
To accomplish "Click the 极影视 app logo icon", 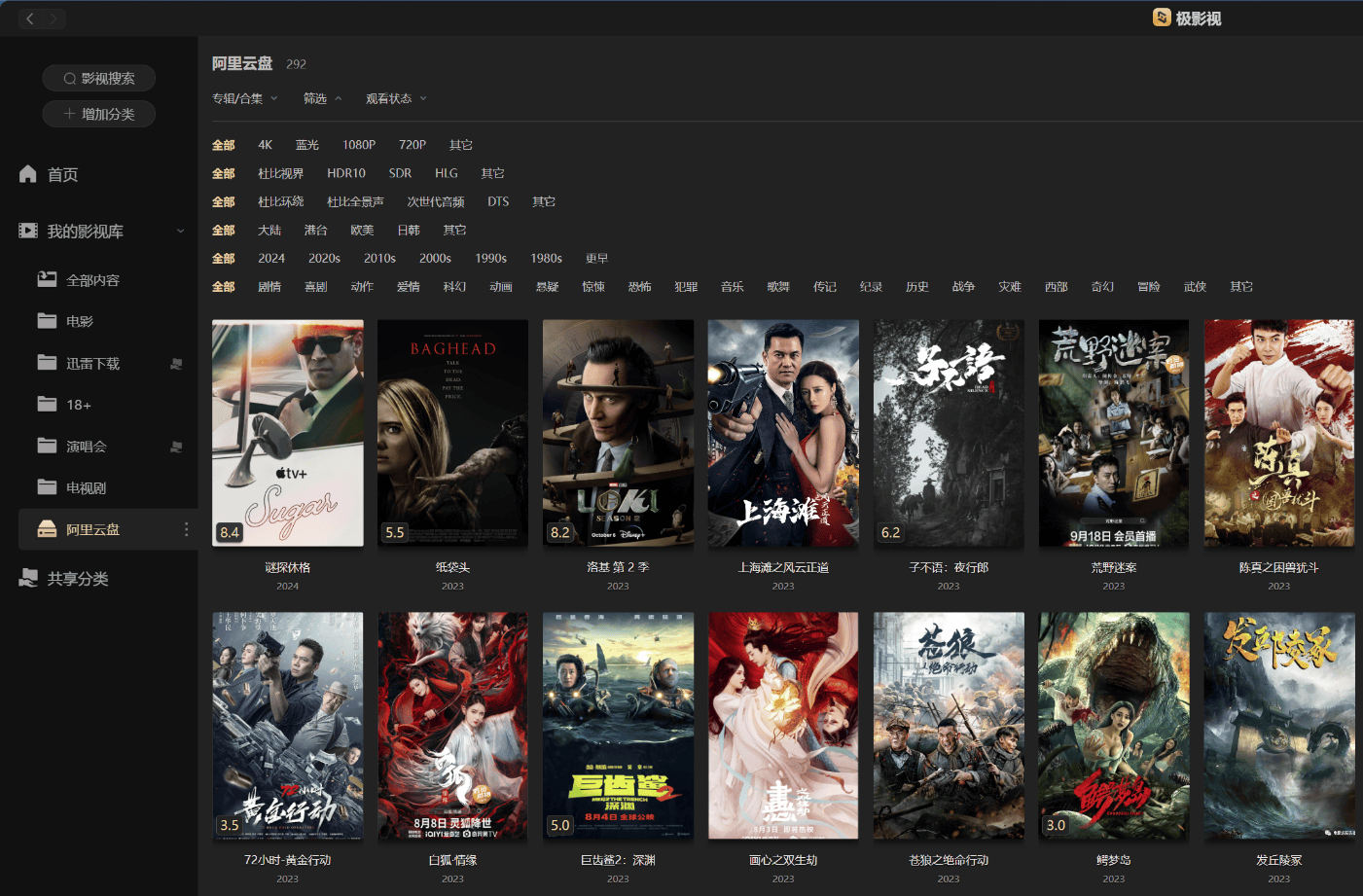I will tap(1162, 18).
